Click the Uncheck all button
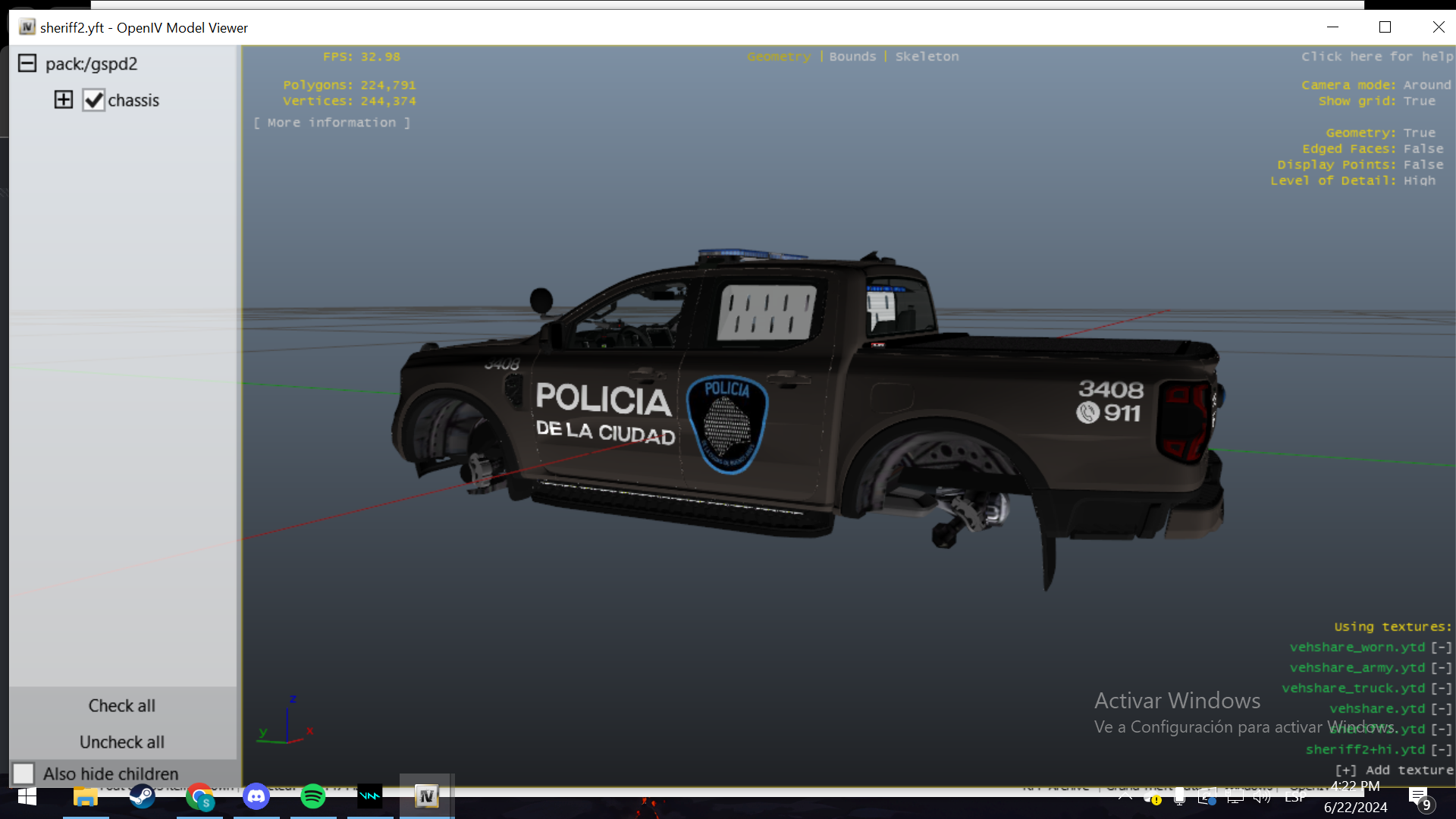1456x819 pixels. 121,742
